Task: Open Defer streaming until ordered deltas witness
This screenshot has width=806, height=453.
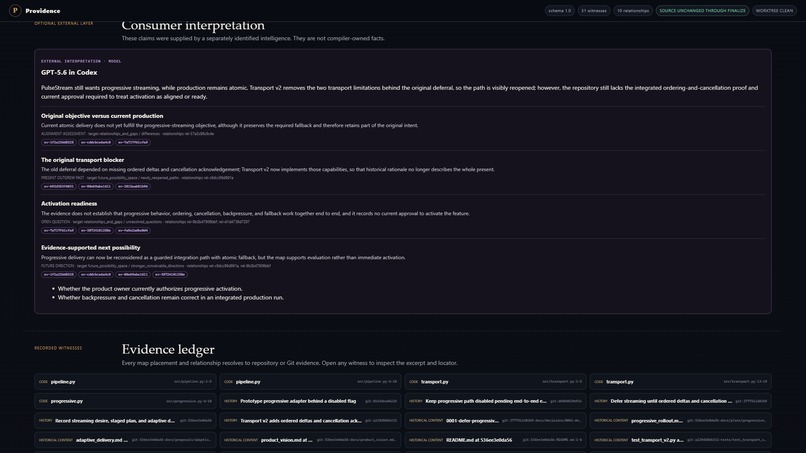Action: click(681, 401)
